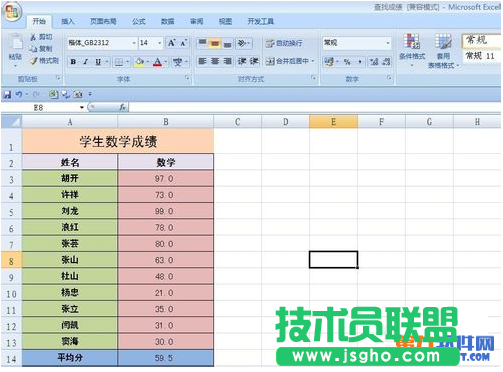Viewport: 503px width, 372px height.
Task: Click the 自动换行 wrap text button
Action: [x=284, y=43]
